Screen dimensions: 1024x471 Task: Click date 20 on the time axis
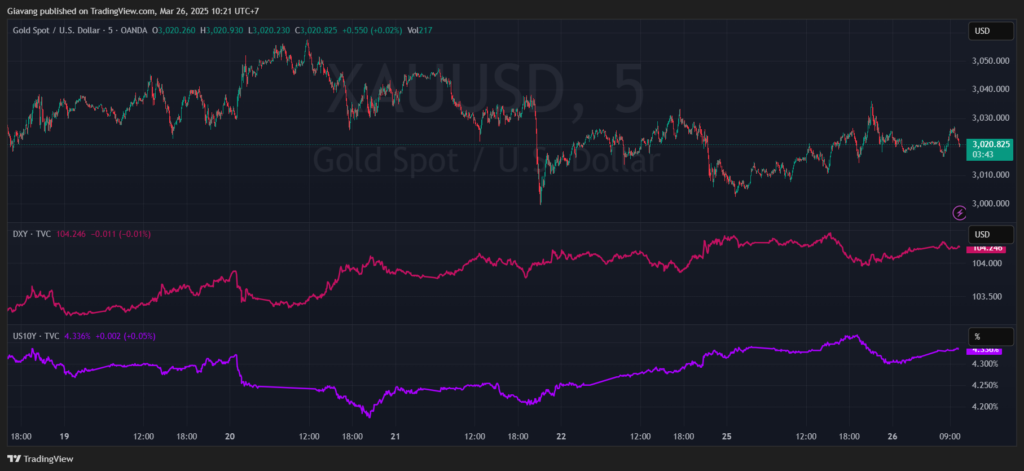(x=230, y=437)
